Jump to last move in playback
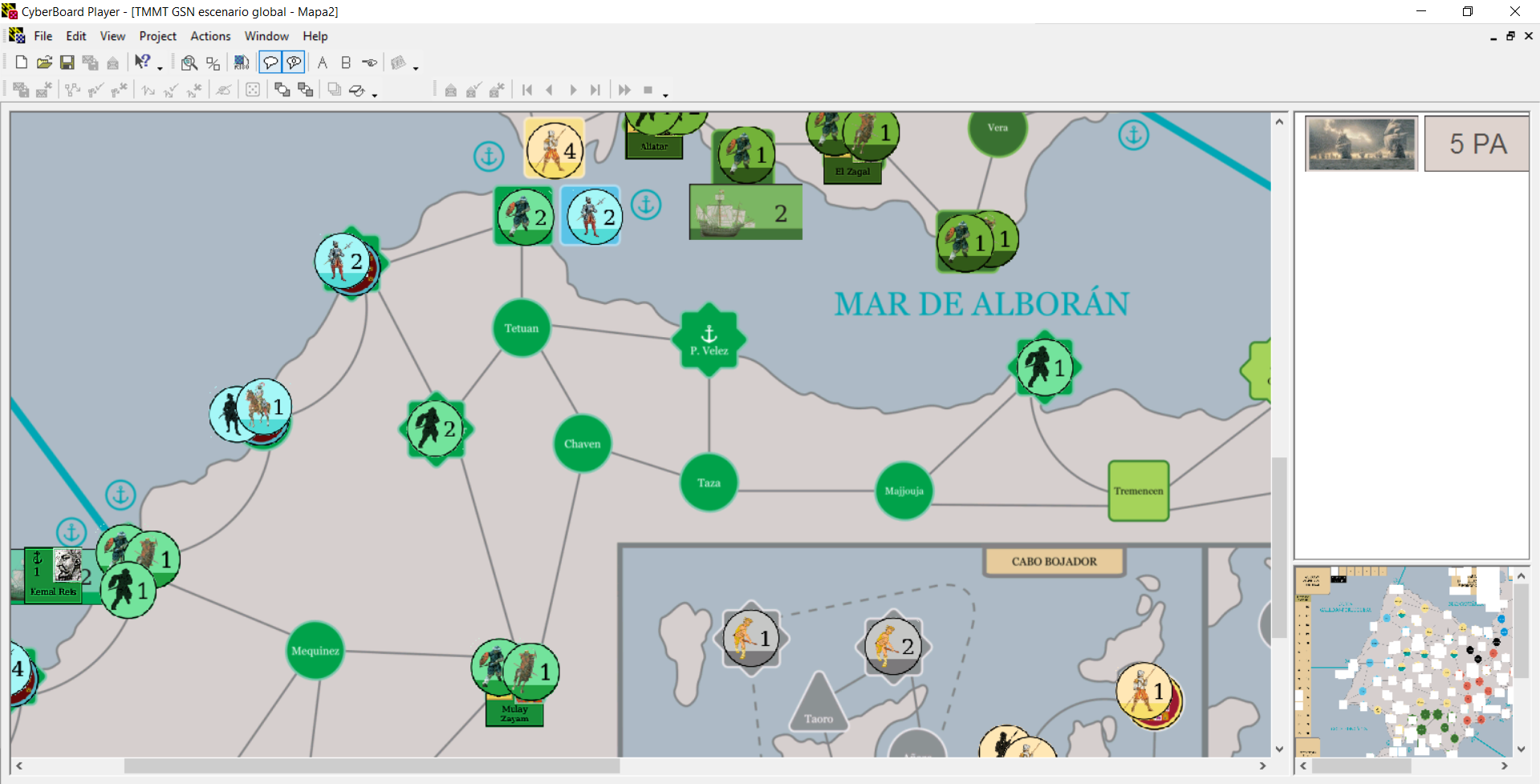Image resolution: width=1540 pixels, height=784 pixels. click(x=595, y=90)
